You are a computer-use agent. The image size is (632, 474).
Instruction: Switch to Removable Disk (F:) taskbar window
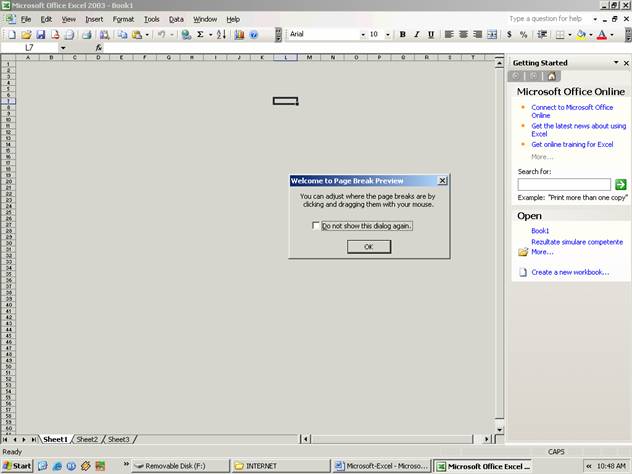pyautogui.click(x=181, y=466)
